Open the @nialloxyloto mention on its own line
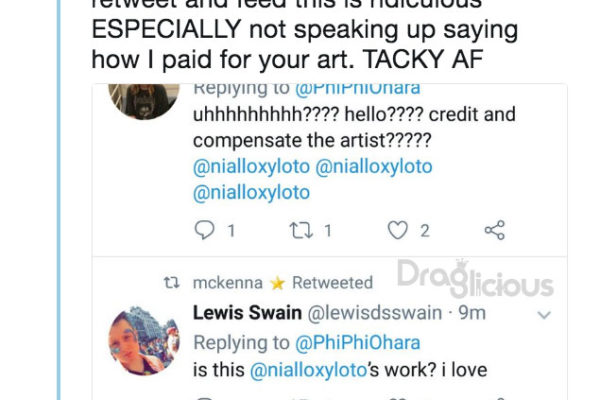The image size is (600, 400). click(x=251, y=193)
